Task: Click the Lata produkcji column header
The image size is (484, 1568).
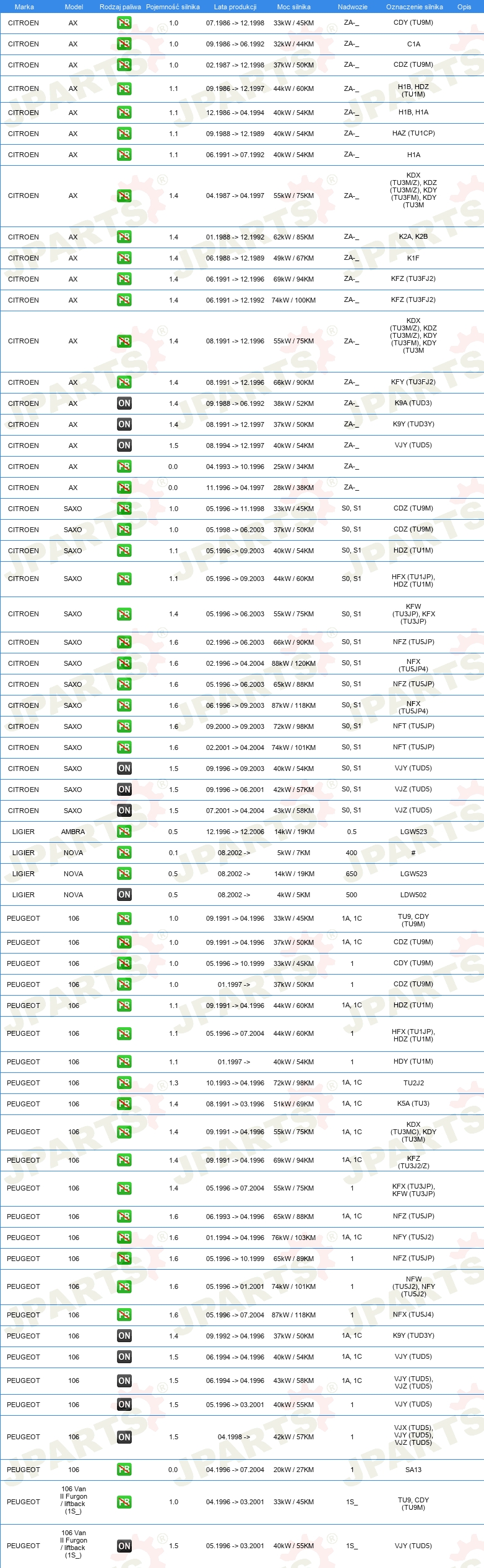Action: [235, 7]
